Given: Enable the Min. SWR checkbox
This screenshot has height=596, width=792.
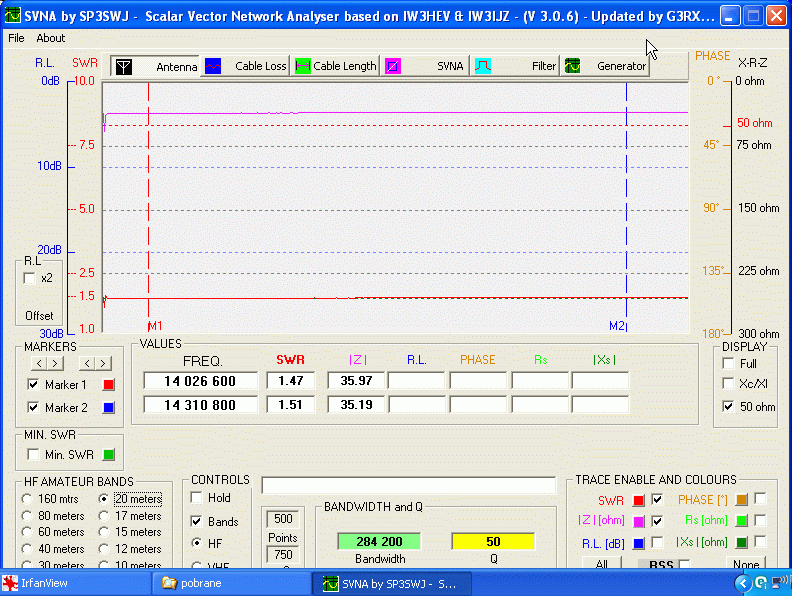Looking at the screenshot, I should click(x=33, y=455).
